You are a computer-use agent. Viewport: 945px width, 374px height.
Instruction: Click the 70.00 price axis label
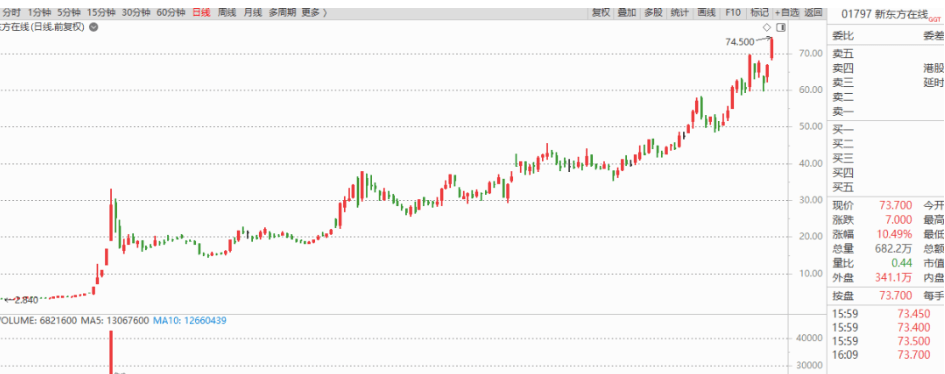pos(810,53)
